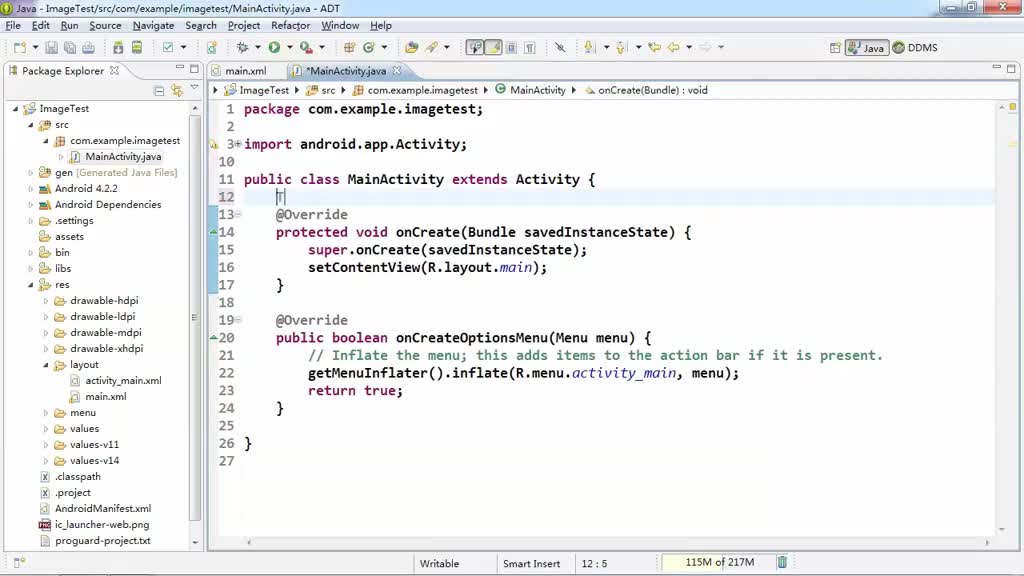
Task: Click the New Java Class icon
Action: tap(368, 48)
